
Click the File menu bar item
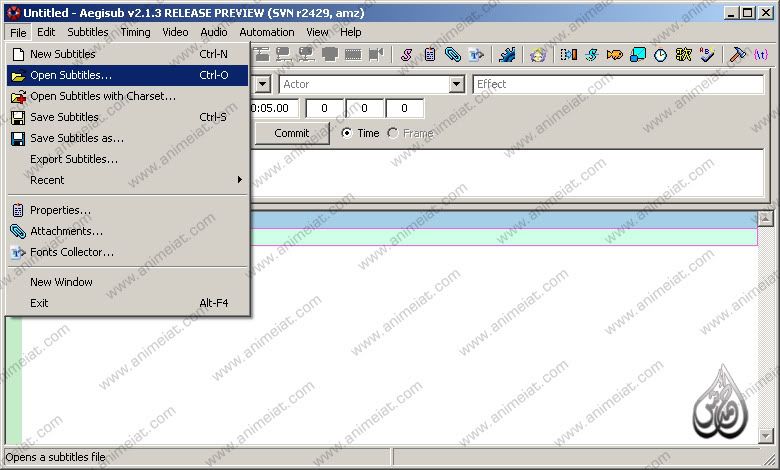18,32
